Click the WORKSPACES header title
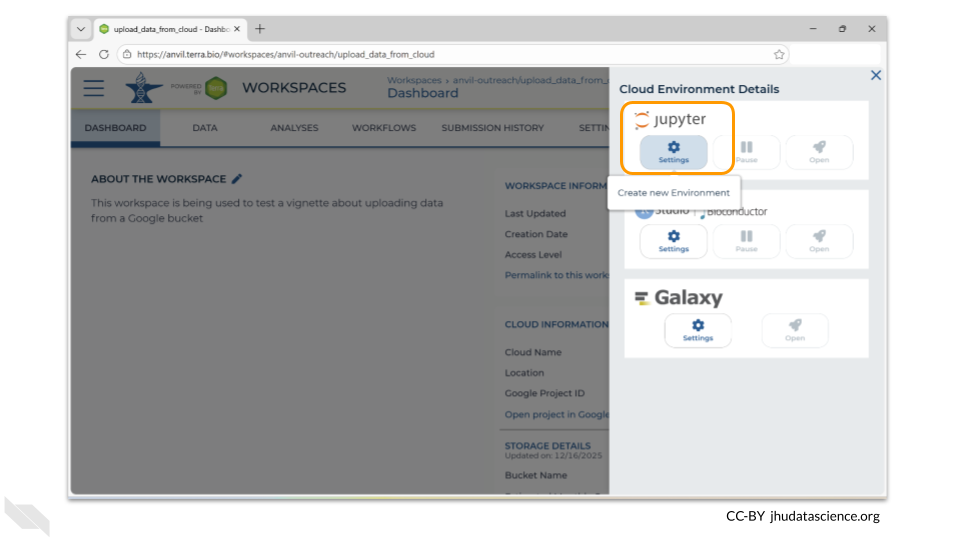The height and width of the screenshot is (540, 960). pos(294,88)
